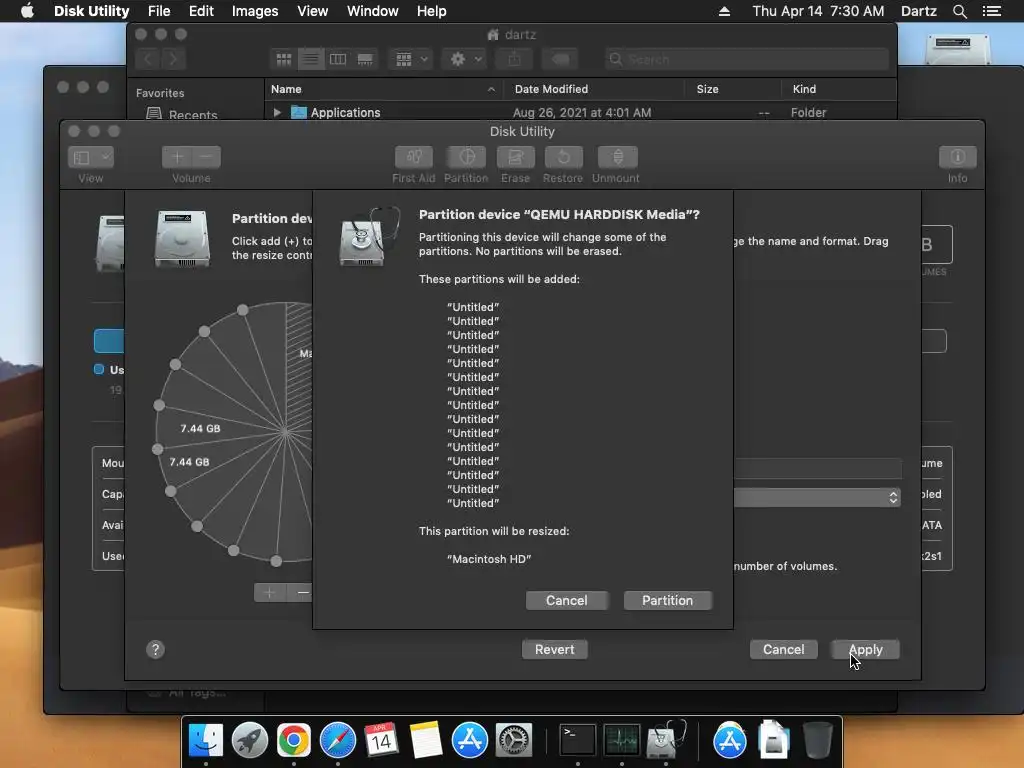
Task: Open the View menu in menu bar
Action: click(312, 11)
